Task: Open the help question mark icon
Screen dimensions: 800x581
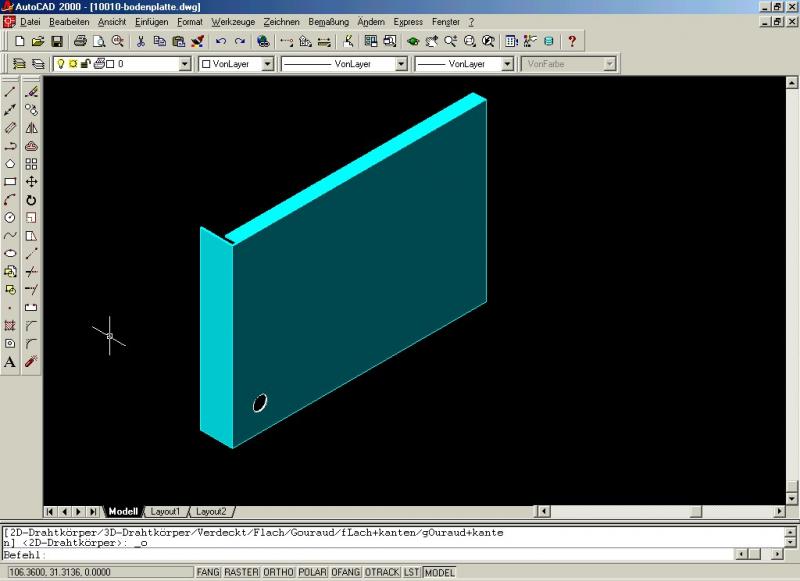Action: (571, 41)
